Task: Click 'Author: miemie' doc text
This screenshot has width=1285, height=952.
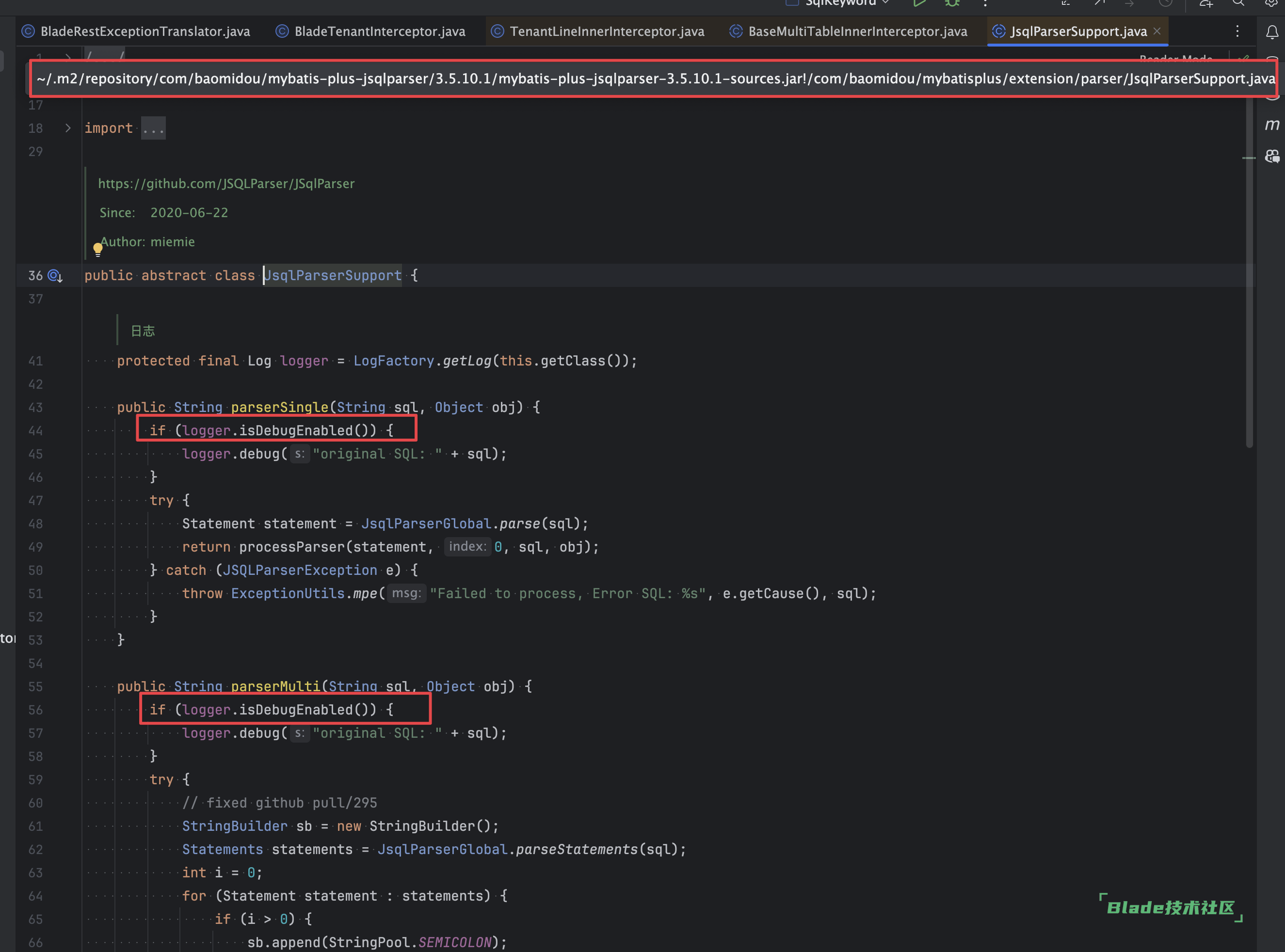Action: 147,241
